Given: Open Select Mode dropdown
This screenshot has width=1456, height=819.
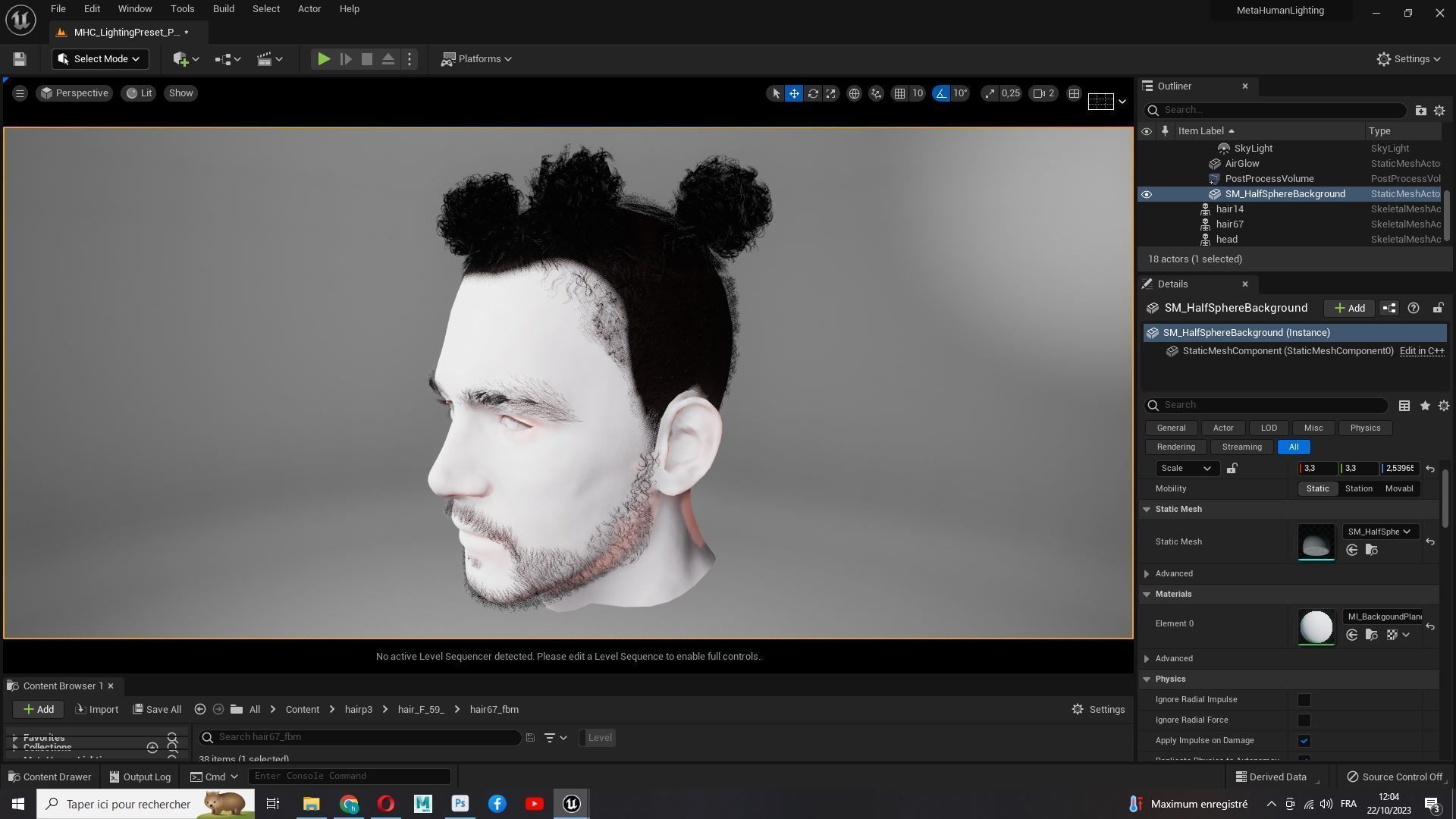Looking at the screenshot, I should [100, 59].
